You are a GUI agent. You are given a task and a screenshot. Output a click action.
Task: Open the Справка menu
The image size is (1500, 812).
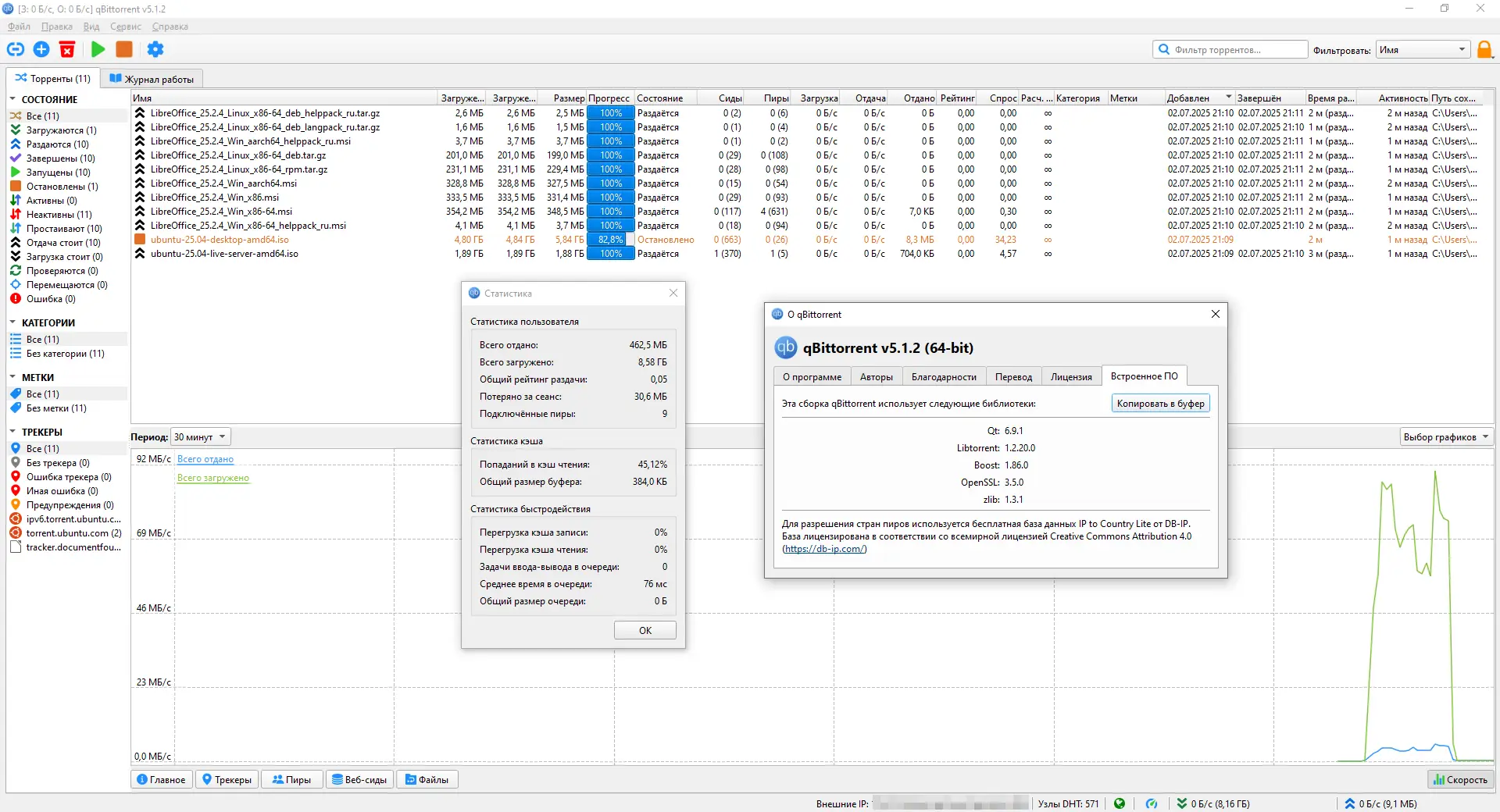(170, 27)
